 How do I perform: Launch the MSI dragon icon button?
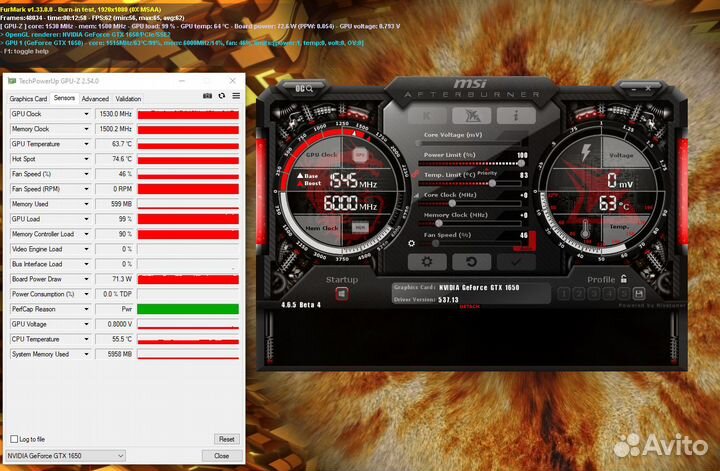(x=471, y=116)
